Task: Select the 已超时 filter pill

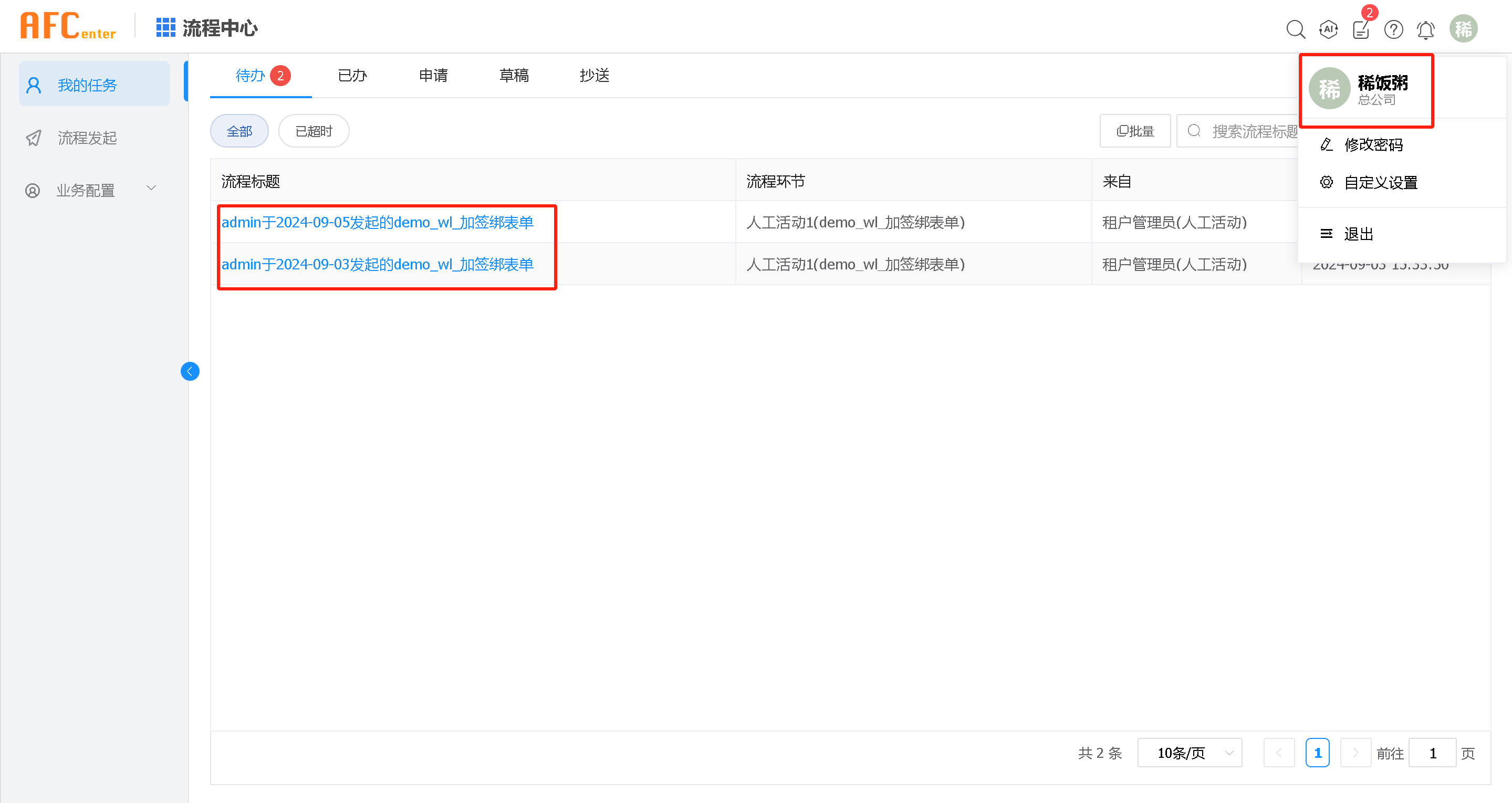Action: pos(314,131)
